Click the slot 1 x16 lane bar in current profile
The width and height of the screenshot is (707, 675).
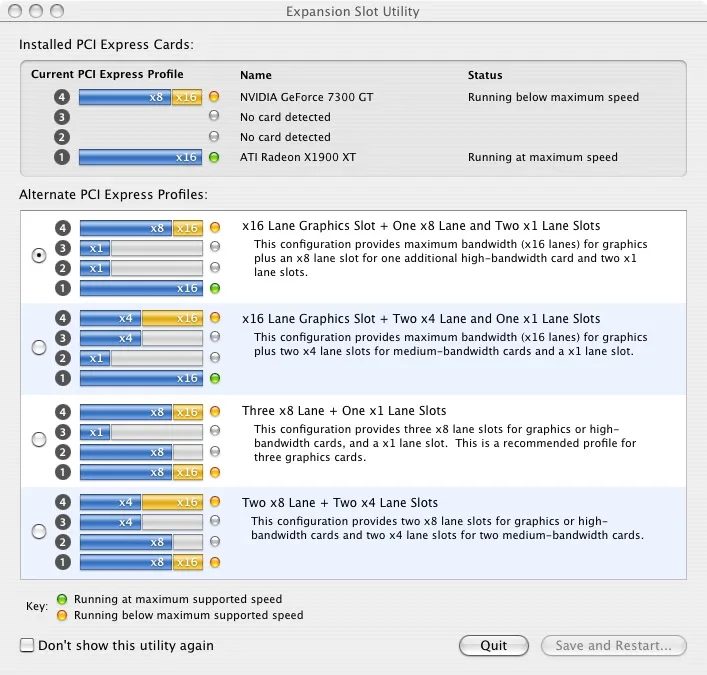tap(140, 157)
